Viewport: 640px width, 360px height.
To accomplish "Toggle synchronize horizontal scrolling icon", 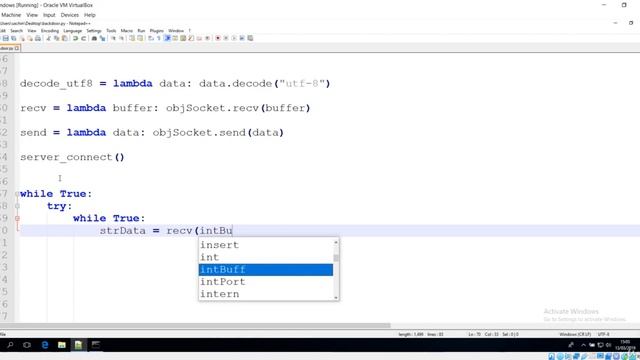I will 140,38.
